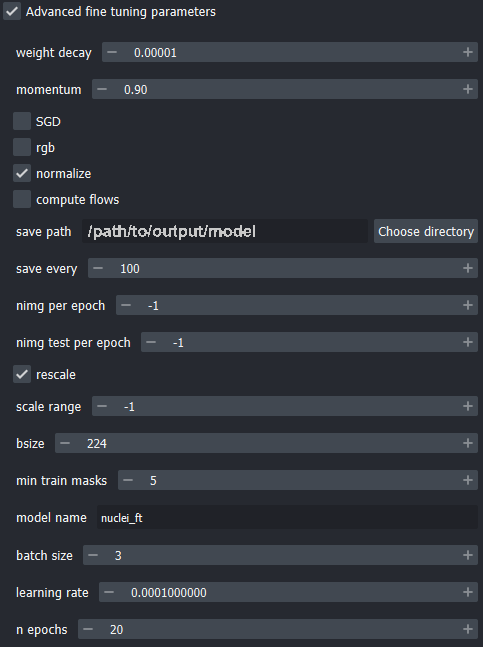Enable the SGD checkbox
The image size is (483, 647).
[22, 121]
